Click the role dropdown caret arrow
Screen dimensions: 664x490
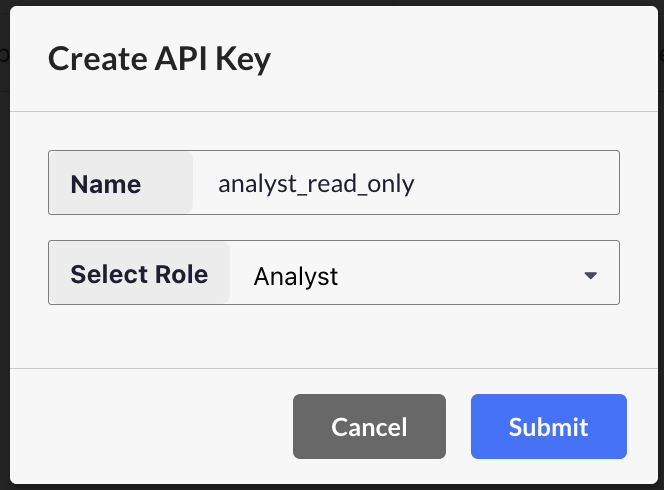point(590,275)
